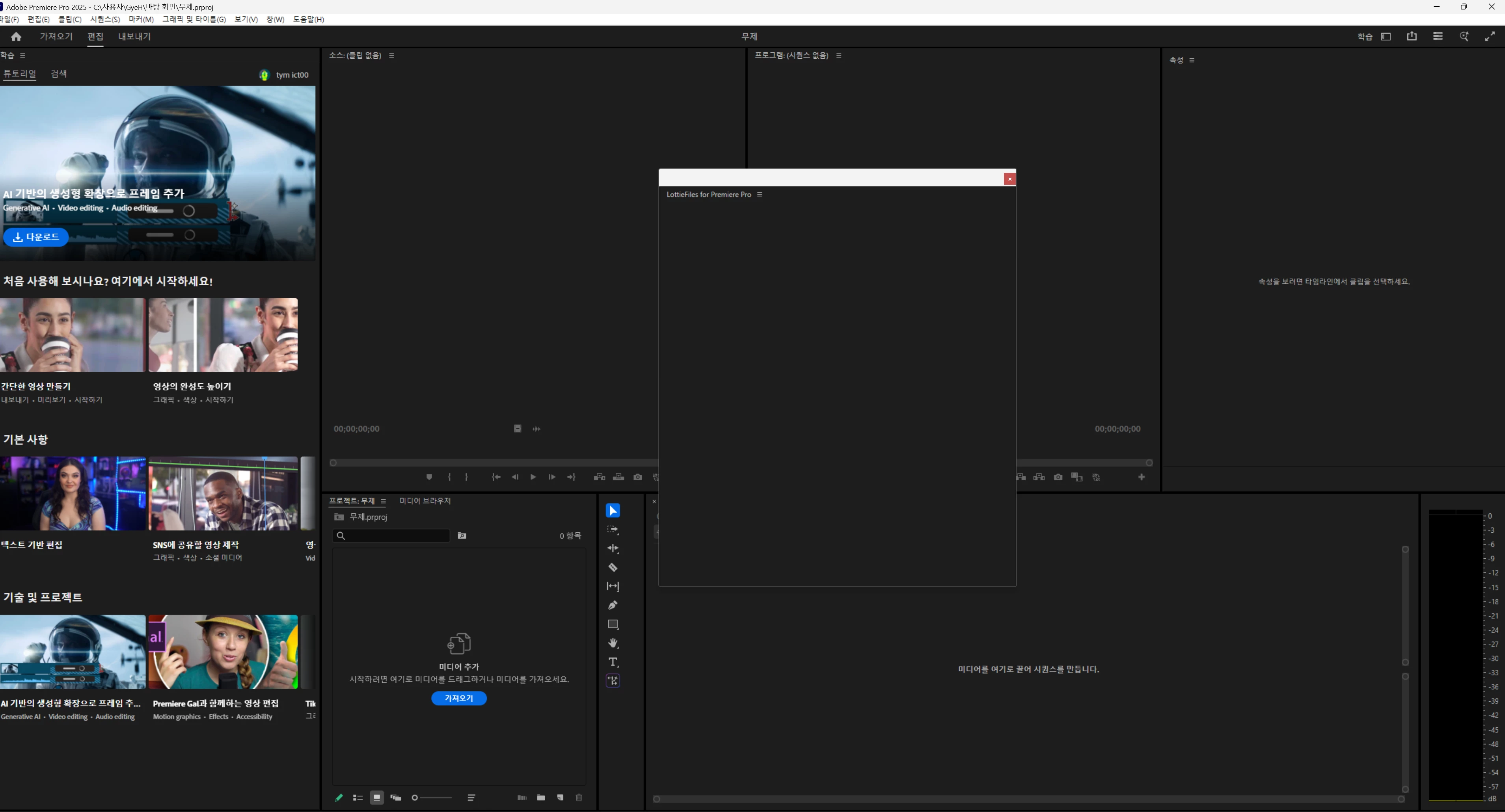Image resolution: width=1505 pixels, height=812 pixels.
Task: Open Sort Icons menu in Project panel
Action: click(471, 797)
